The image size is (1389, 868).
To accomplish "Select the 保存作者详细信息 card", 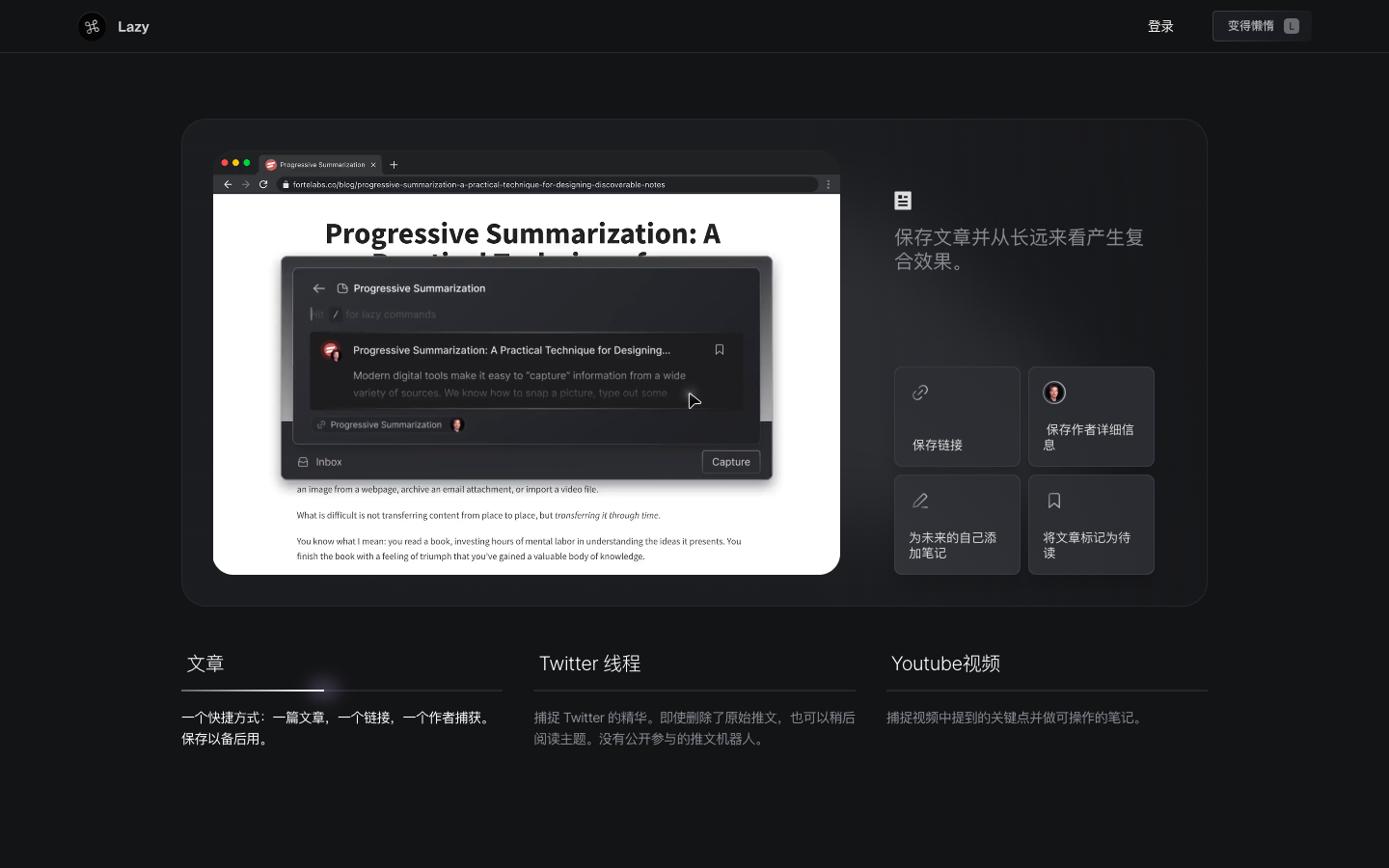I will pos(1091,417).
